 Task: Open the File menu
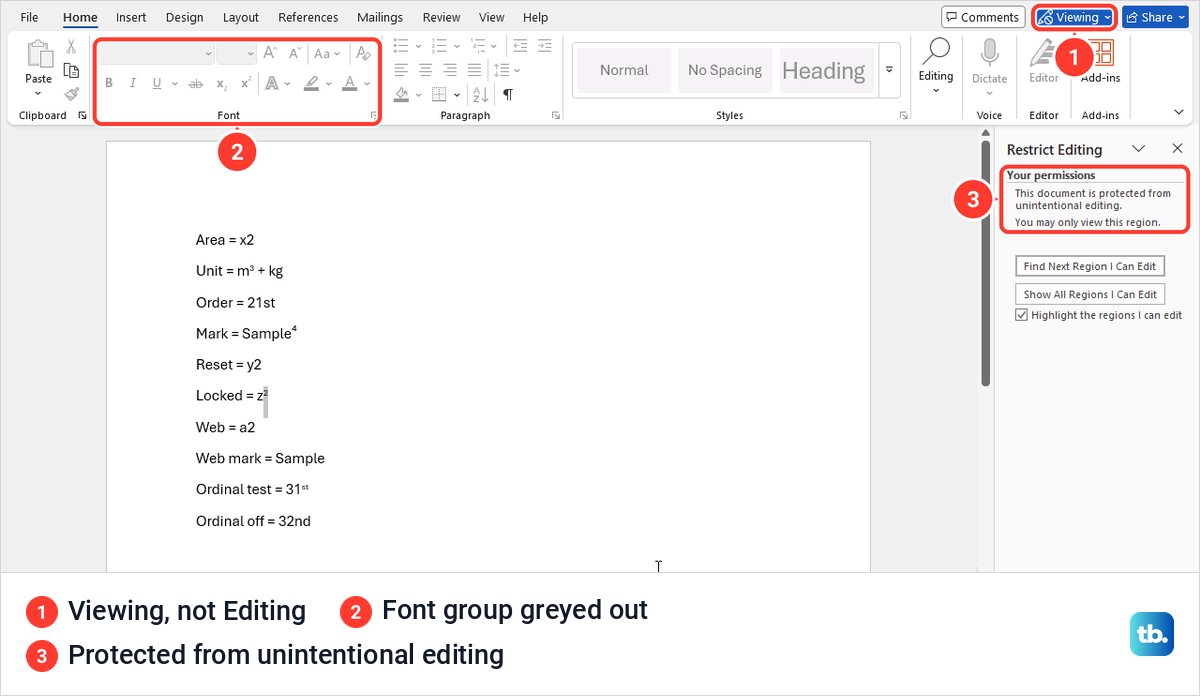[x=30, y=17]
